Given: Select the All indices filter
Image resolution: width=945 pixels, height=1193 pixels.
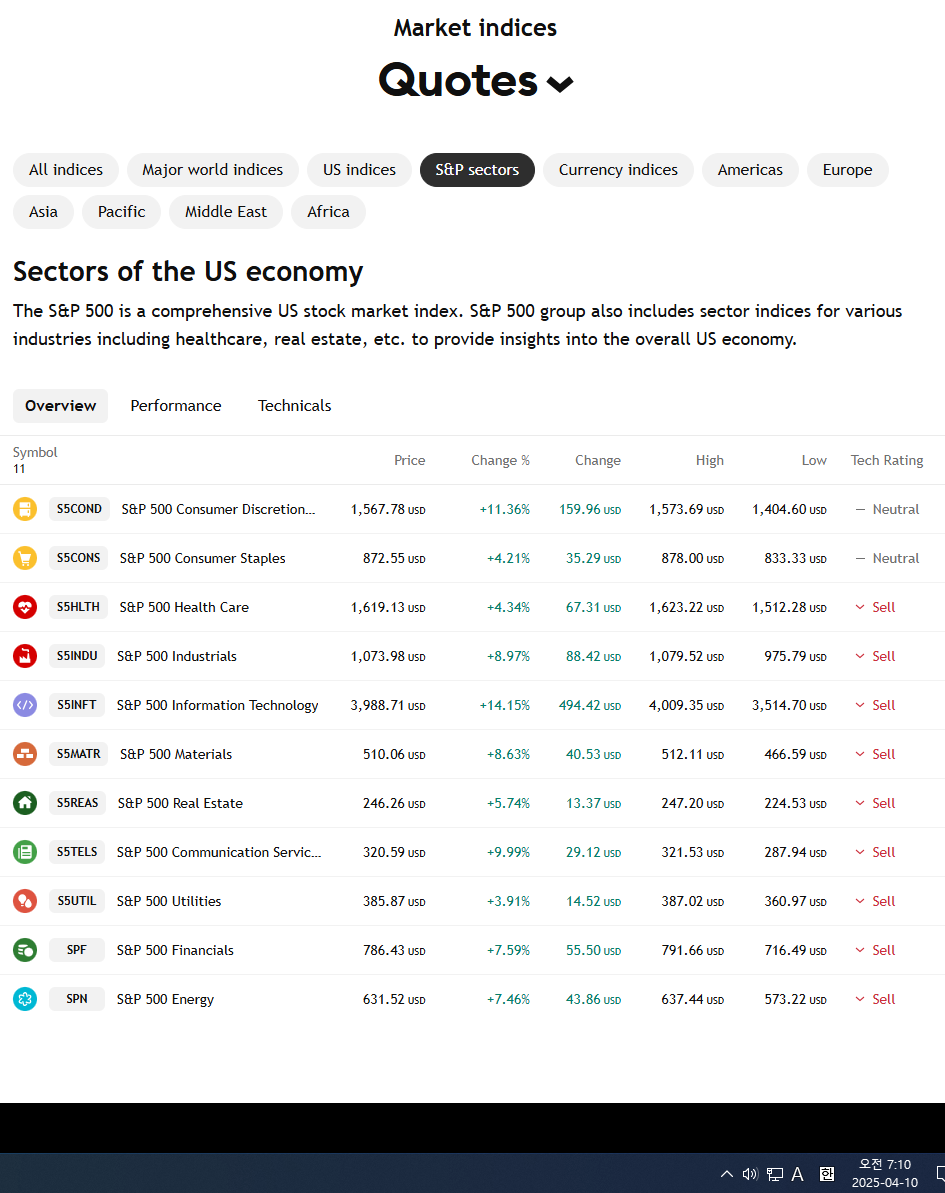Looking at the screenshot, I should (66, 170).
